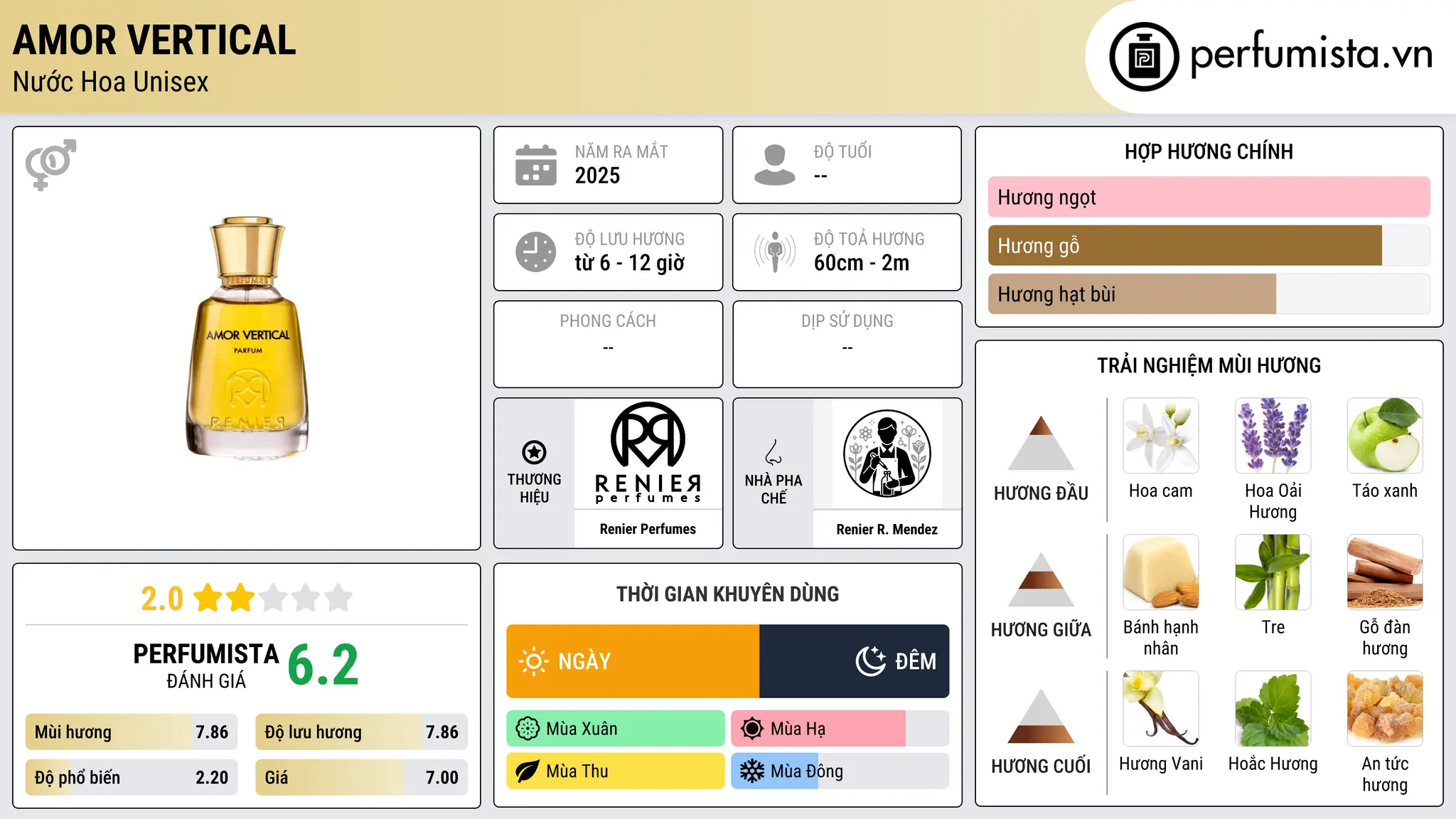Click the Renier Perfumes brand logo
1456x819 pixels.
pos(648,454)
